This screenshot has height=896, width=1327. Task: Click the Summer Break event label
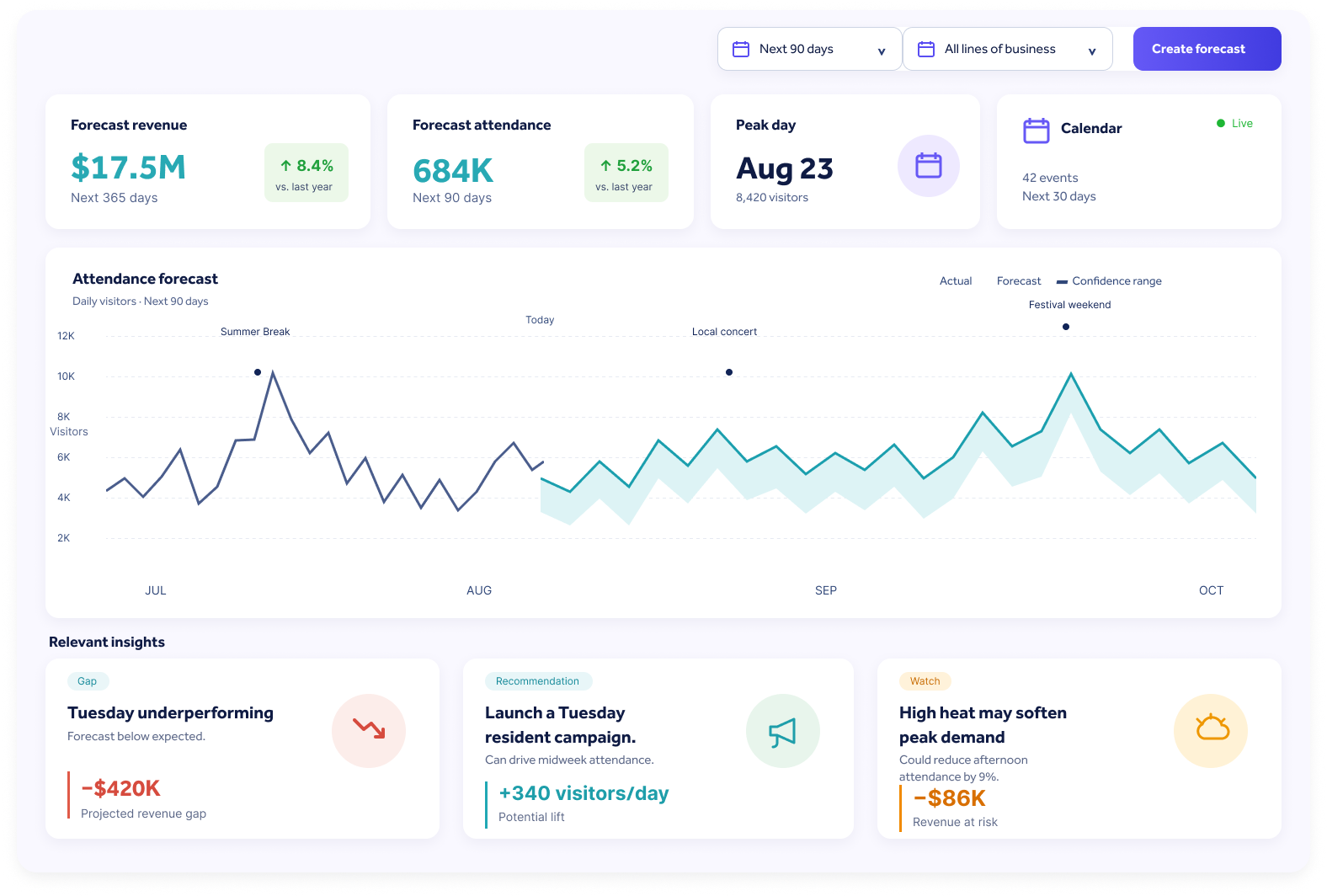tap(255, 332)
